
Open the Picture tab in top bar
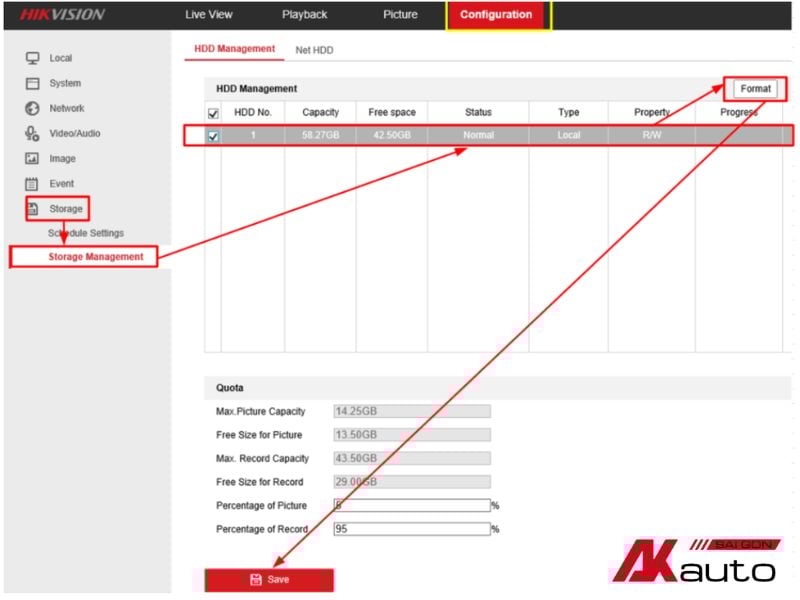pyautogui.click(x=400, y=15)
